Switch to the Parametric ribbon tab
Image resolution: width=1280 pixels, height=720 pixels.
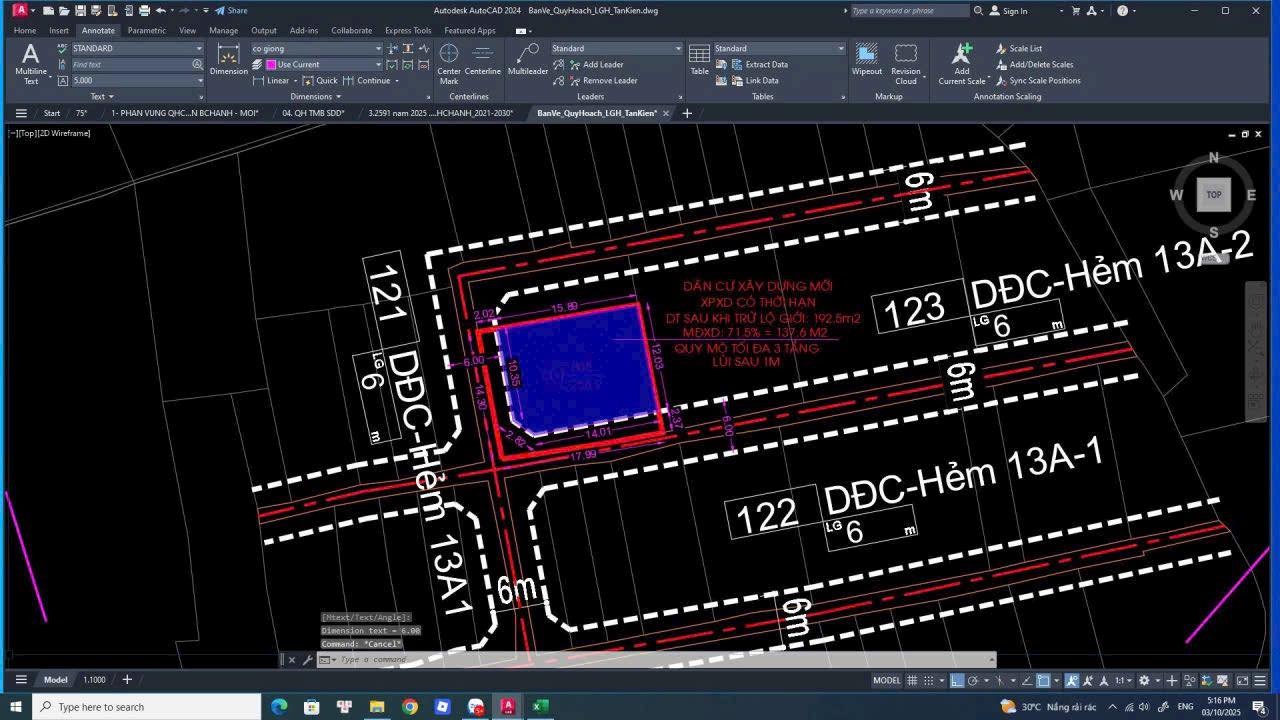[146, 30]
